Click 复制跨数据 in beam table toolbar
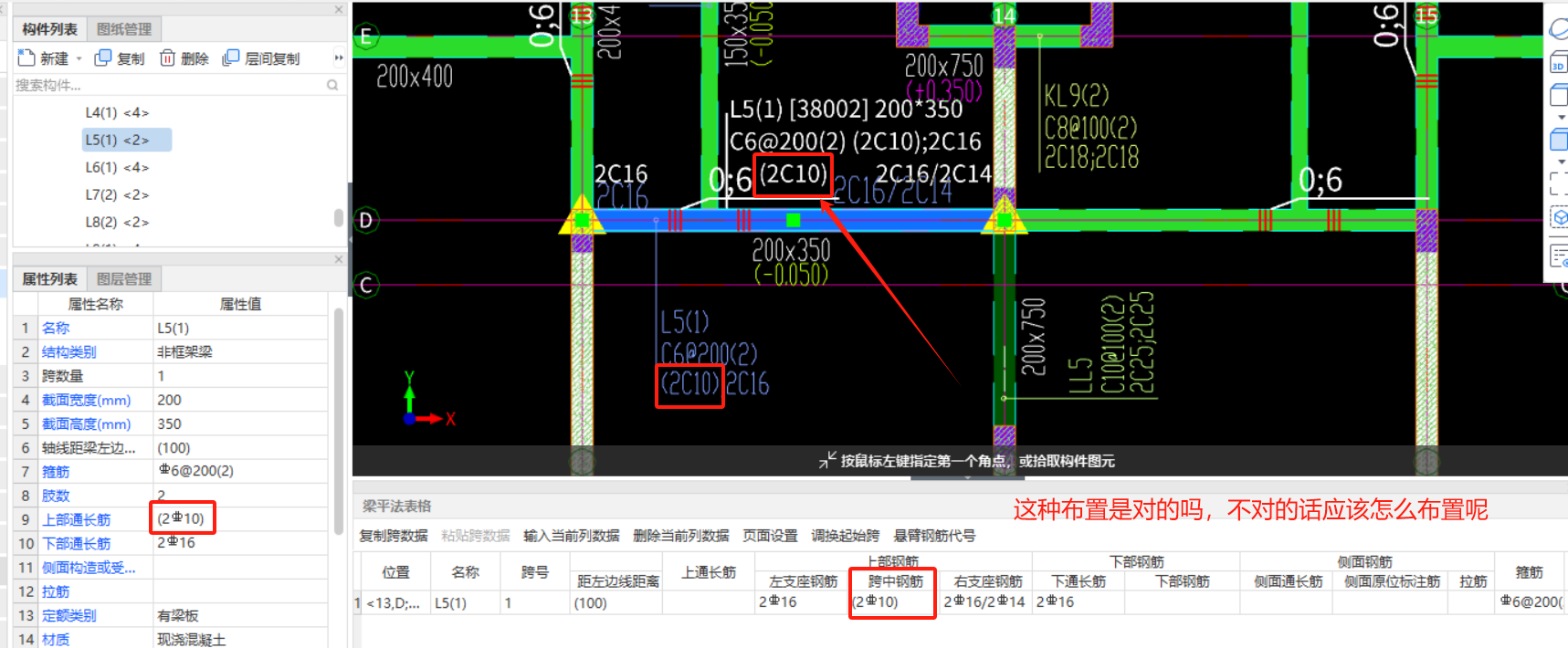1568x648 pixels. pyautogui.click(x=394, y=536)
